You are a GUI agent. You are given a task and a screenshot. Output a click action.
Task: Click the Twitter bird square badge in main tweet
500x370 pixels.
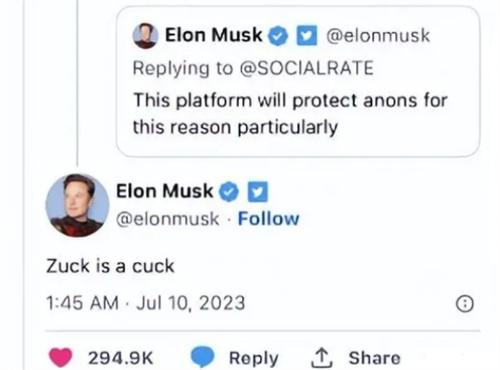pos(258,192)
